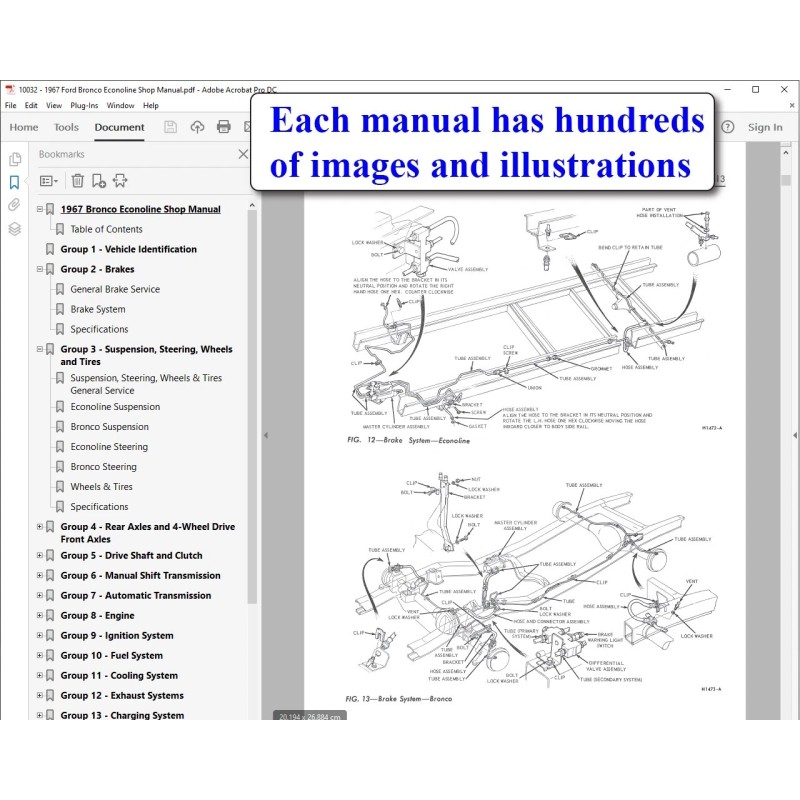Screen dimensions: 800x800
Task: Click the bookmarks panel vertical scrollbar
Action: (x=252, y=400)
